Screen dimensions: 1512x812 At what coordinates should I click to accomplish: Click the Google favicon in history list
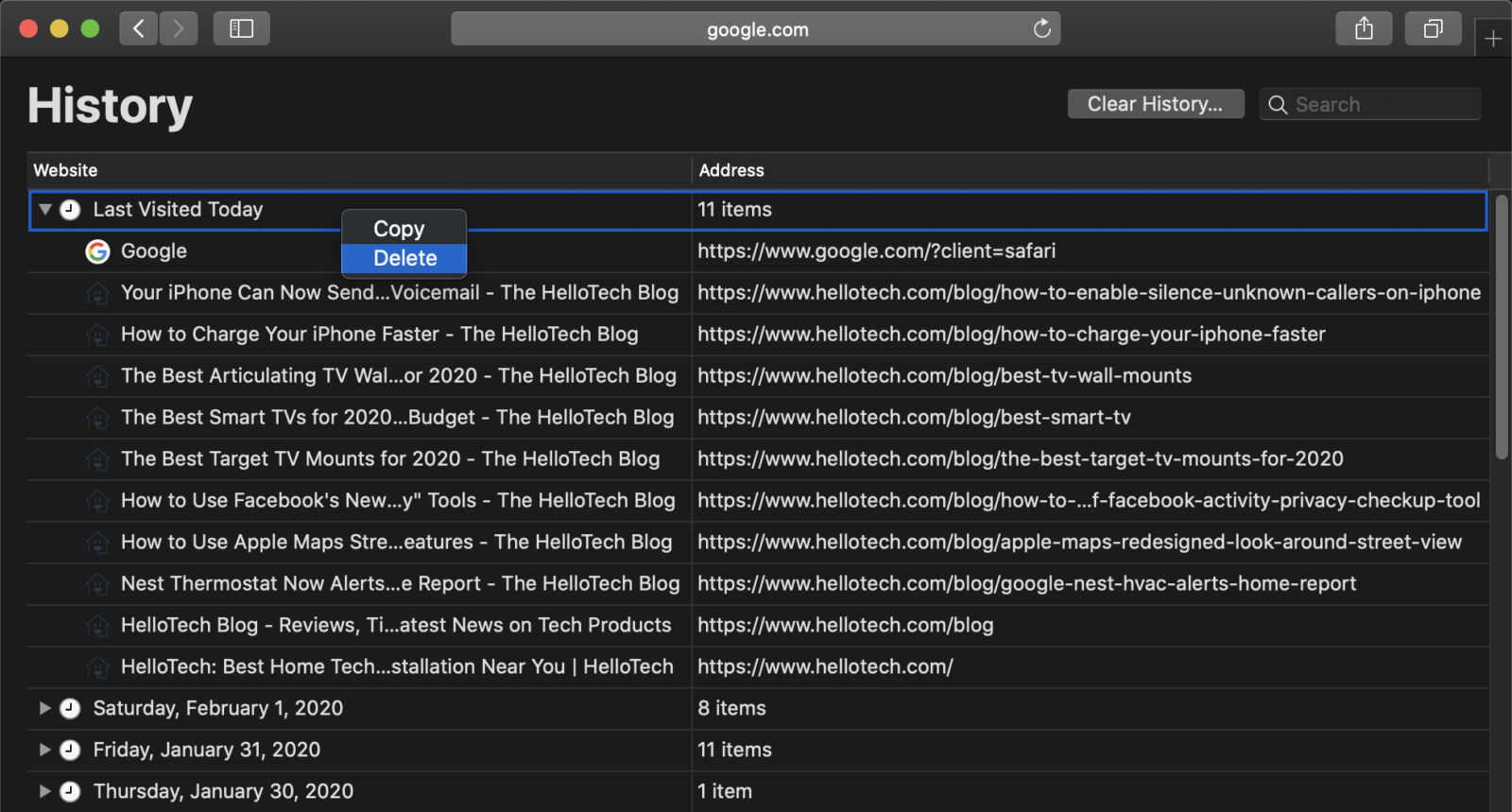[x=97, y=251]
